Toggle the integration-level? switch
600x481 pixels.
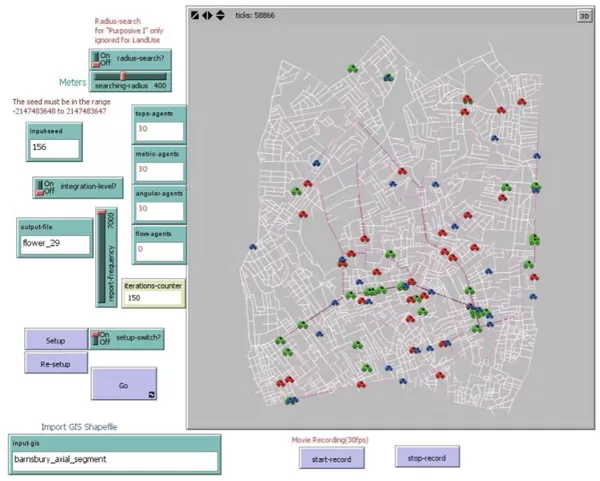78,188
